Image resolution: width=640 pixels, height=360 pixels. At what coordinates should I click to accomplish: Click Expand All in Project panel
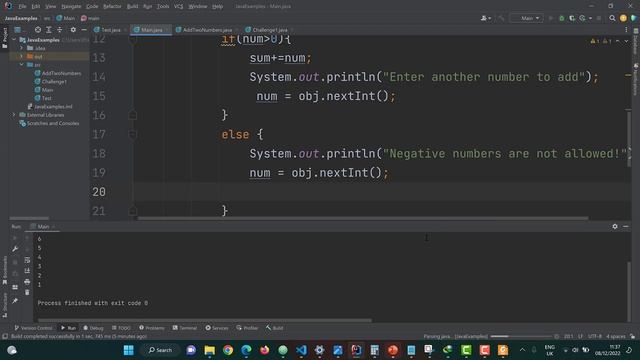pyautogui.click(x=49, y=30)
